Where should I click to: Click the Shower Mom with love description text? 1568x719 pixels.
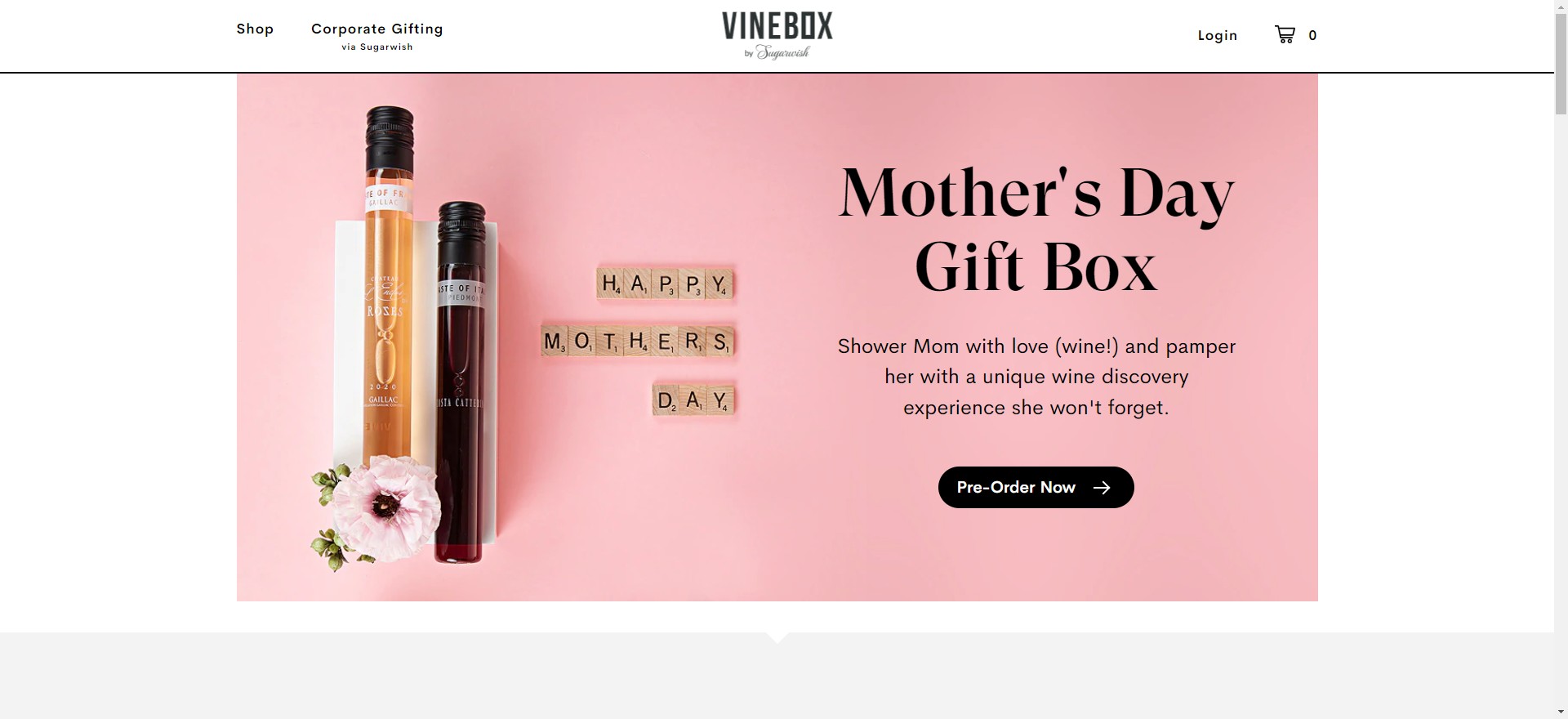(x=1036, y=377)
